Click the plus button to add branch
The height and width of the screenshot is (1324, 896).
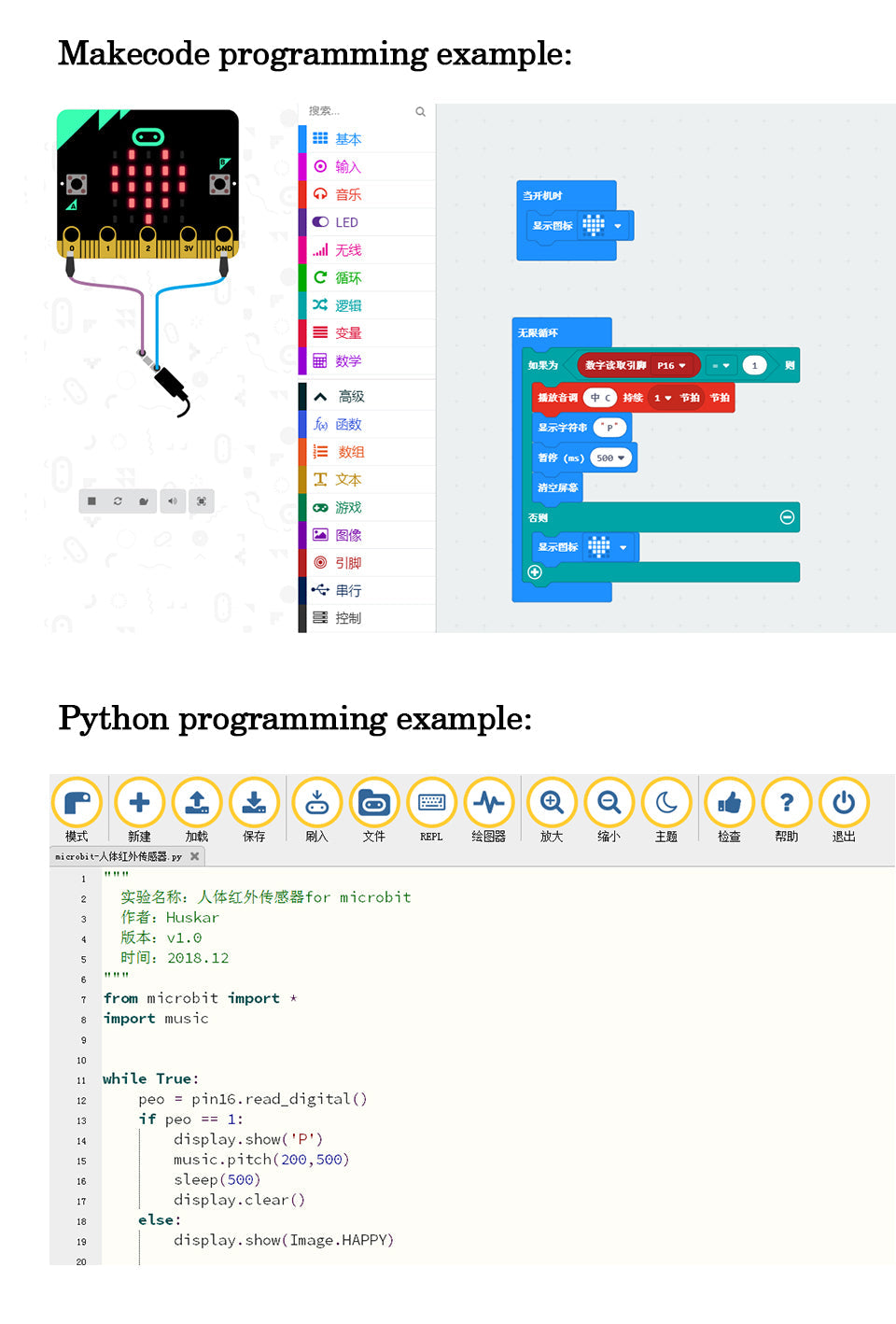pos(535,571)
